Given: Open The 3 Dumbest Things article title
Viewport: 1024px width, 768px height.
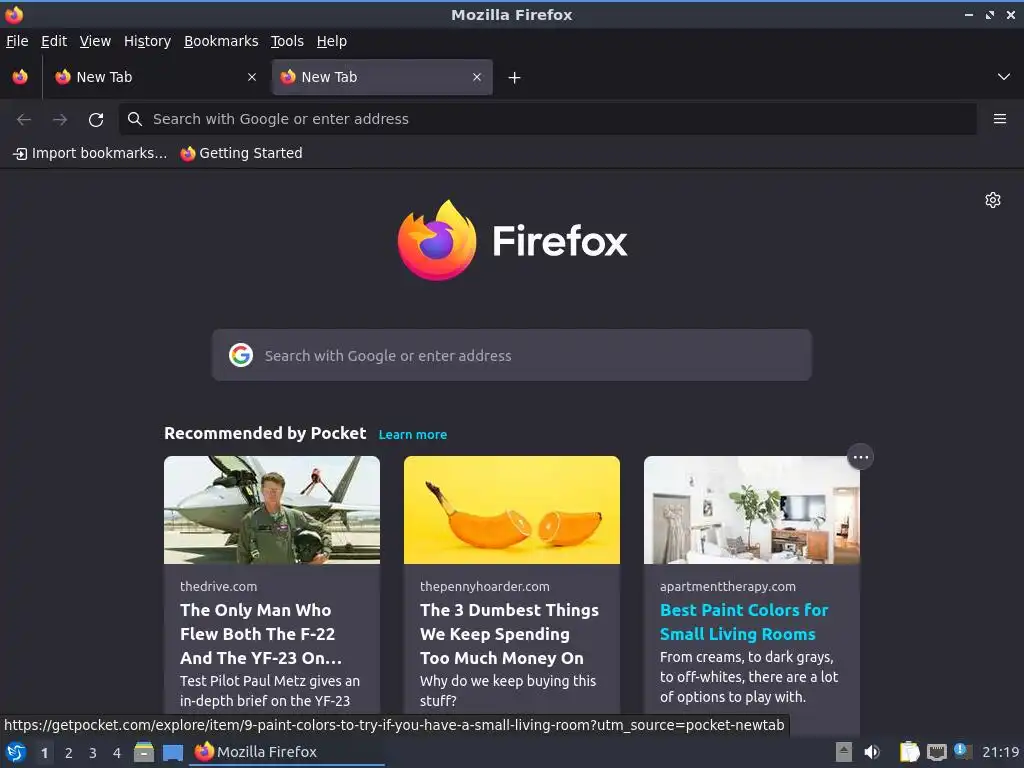Looking at the screenshot, I should 509,634.
